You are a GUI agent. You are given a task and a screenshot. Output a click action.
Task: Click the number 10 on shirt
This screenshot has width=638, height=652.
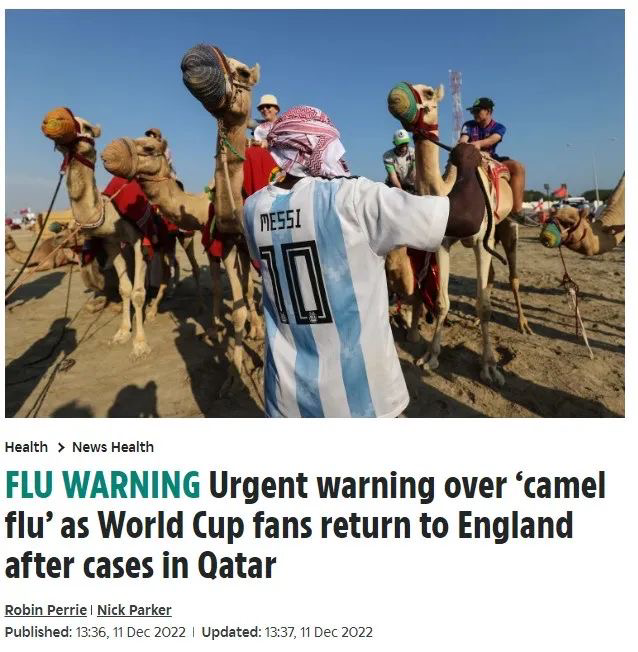pos(296,283)
